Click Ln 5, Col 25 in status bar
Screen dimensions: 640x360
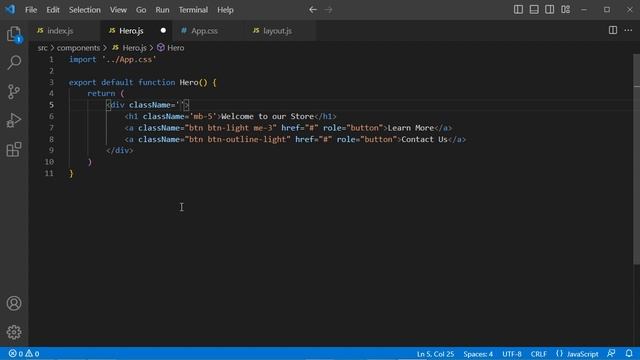(435, 354)
